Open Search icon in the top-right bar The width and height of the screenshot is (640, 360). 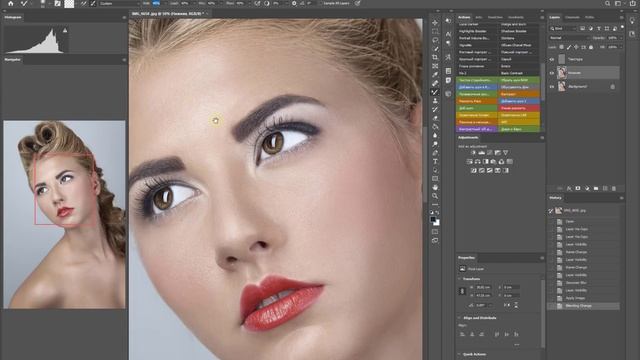pyautogui.click(x=607, y=3)
